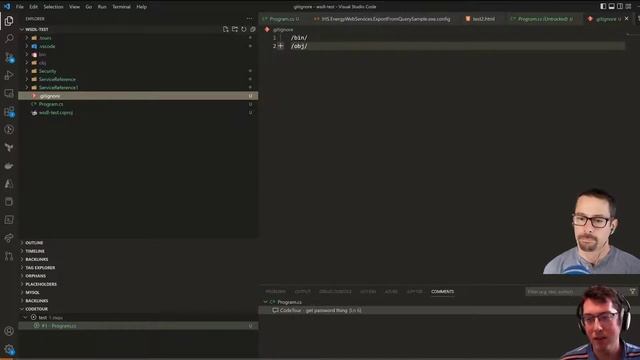Collapse all folders in Explorer
Viewport: 640px width, 360px height.
click(x=253, y=29)
